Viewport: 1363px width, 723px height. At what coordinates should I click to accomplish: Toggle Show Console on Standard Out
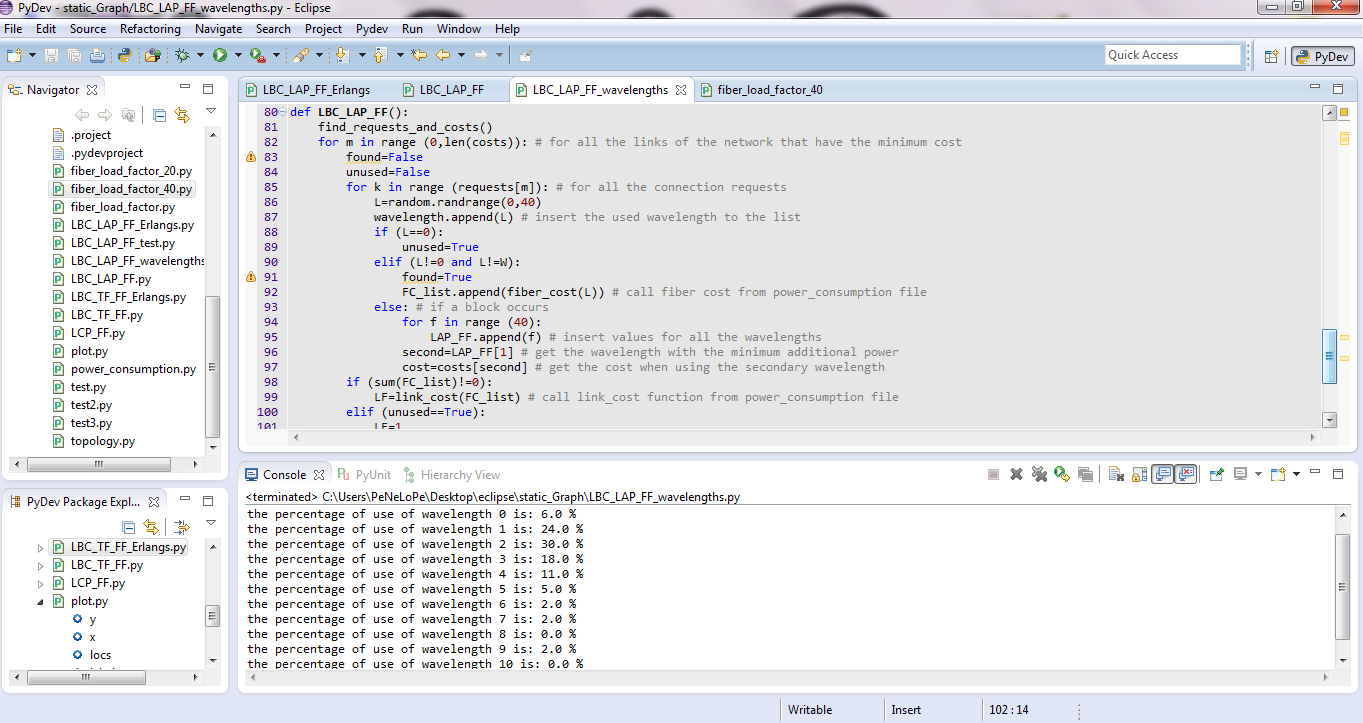[1162, 474]
